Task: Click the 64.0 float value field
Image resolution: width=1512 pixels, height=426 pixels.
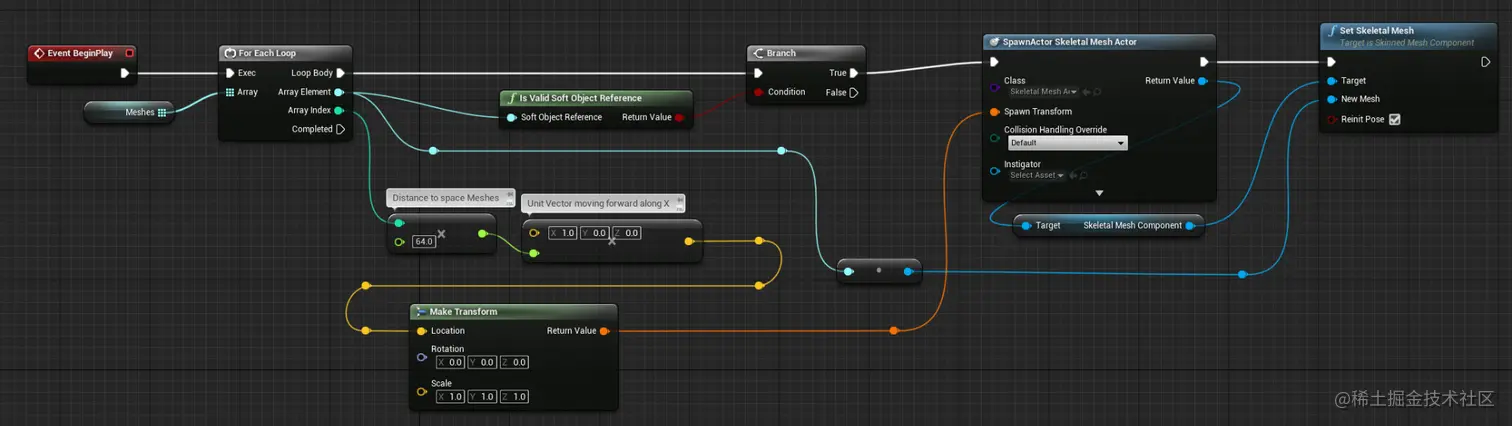Action: click(x=424, y=242)
